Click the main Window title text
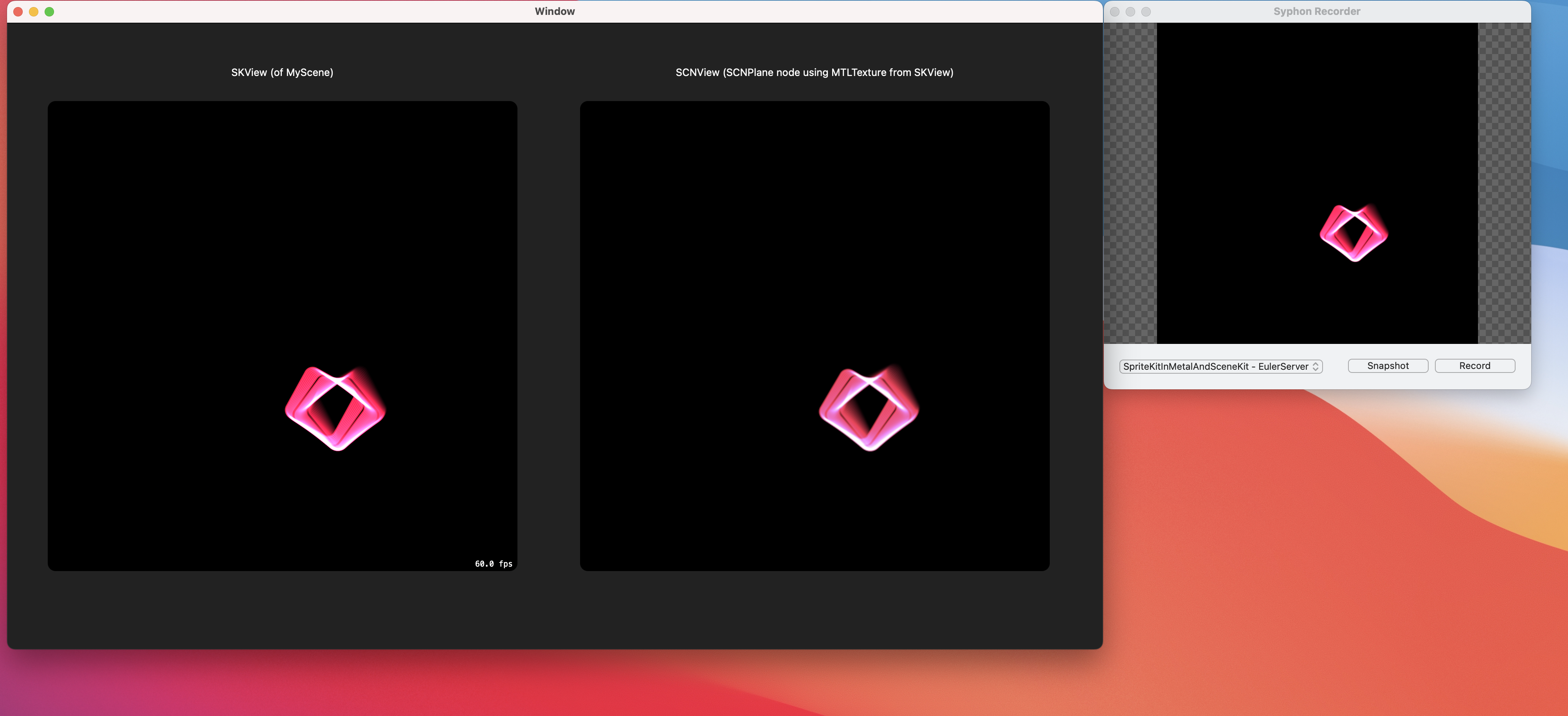Image resolution: width=1568 pixels, height=716 pixels. click(x=555, y=12)
